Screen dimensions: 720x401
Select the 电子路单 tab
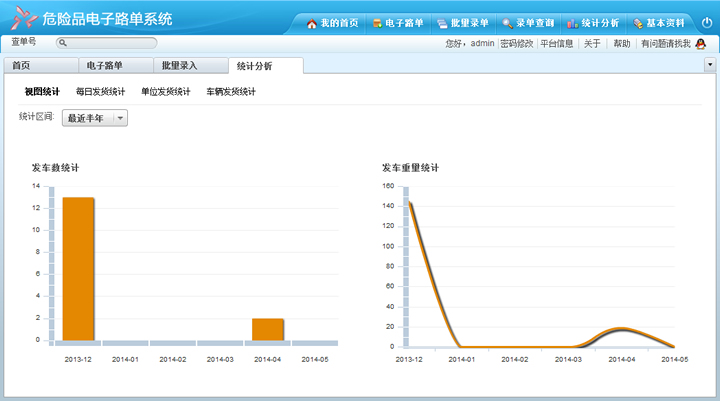(x=104, y=66)
